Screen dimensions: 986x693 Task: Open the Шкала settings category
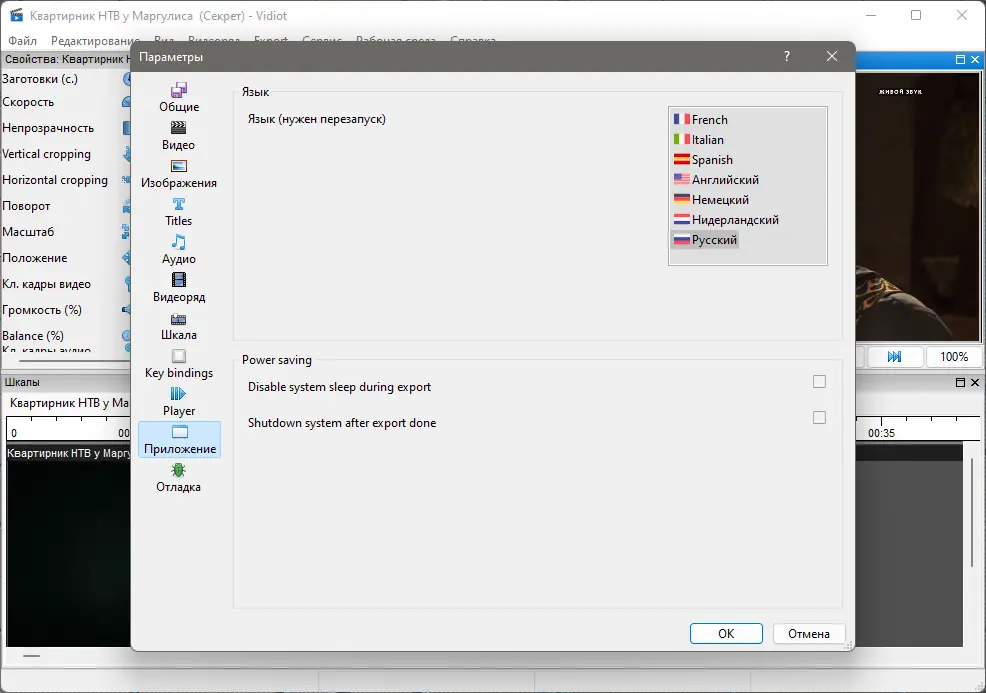click(x=179, y=326)
